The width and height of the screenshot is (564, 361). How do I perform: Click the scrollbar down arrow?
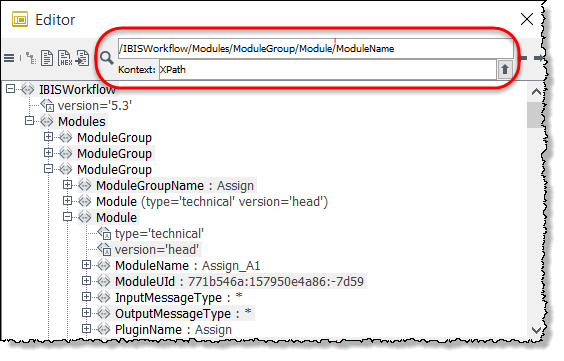[536, 330]
